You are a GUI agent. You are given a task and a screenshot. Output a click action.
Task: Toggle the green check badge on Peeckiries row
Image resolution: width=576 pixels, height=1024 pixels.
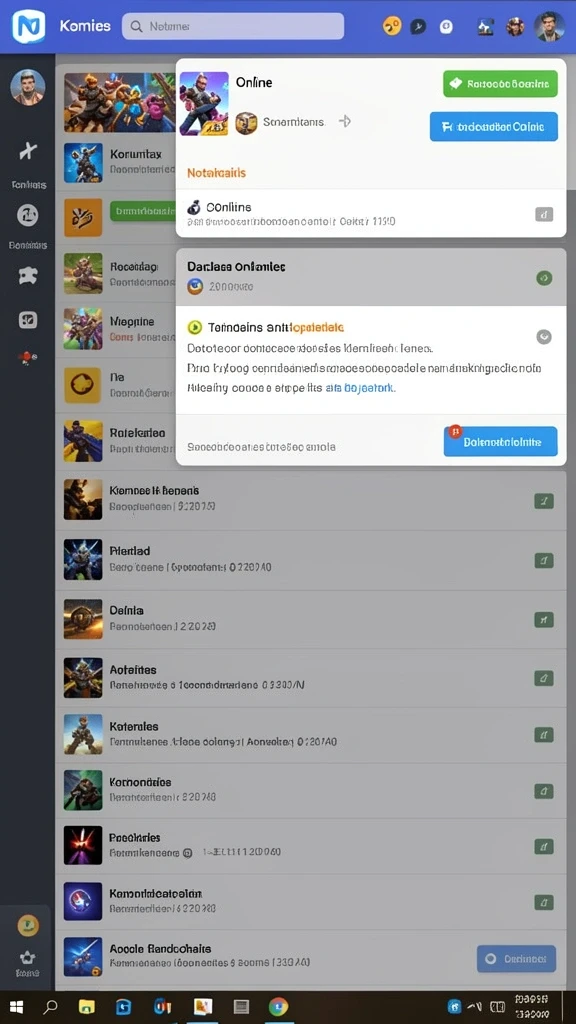tap(544, 847)
